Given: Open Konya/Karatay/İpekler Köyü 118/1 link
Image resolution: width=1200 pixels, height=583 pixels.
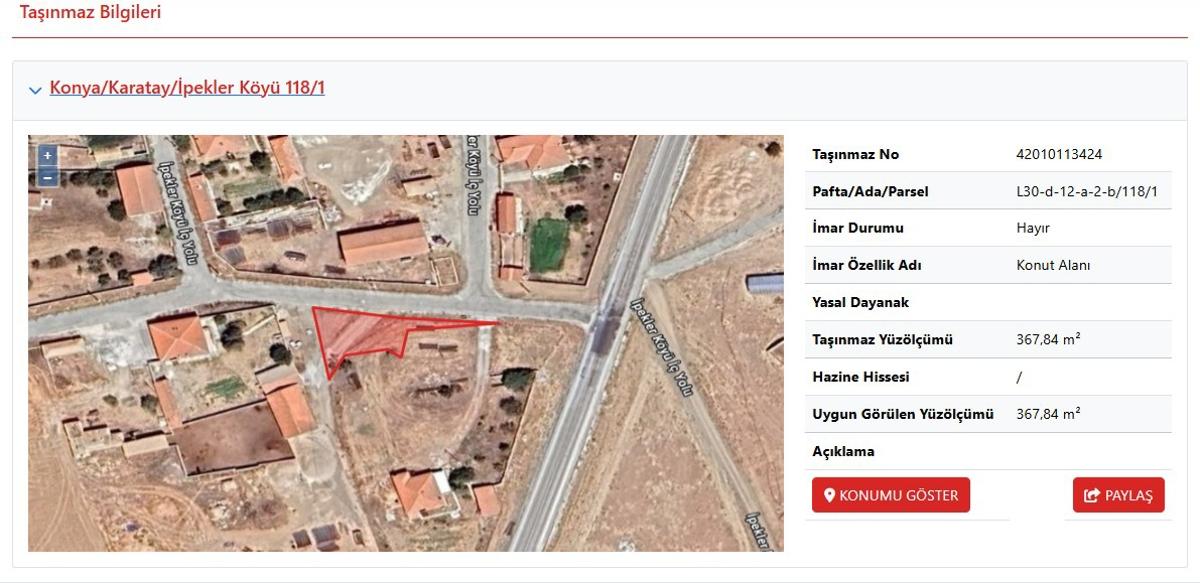Looking at the screenshot, I should pos(187,88).
